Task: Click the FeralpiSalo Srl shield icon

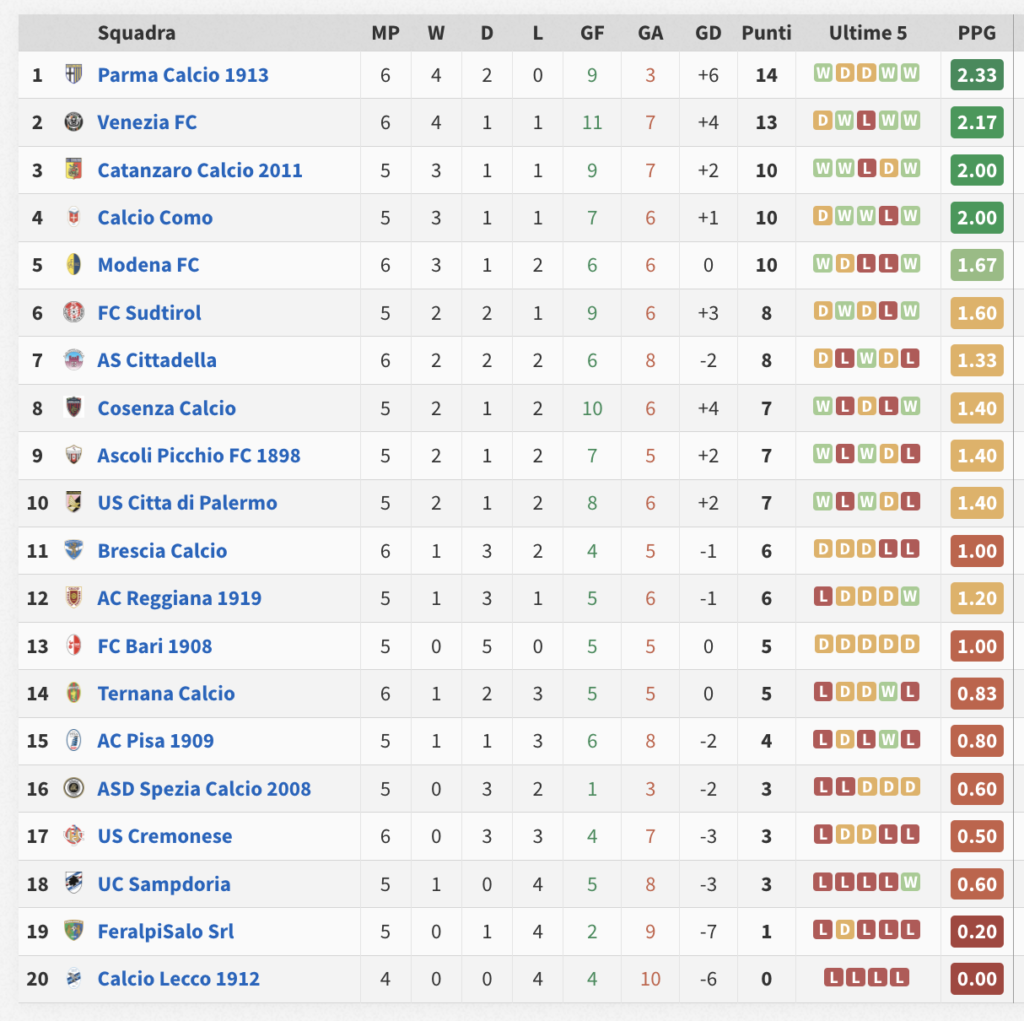Action: (x=74, y=930)
